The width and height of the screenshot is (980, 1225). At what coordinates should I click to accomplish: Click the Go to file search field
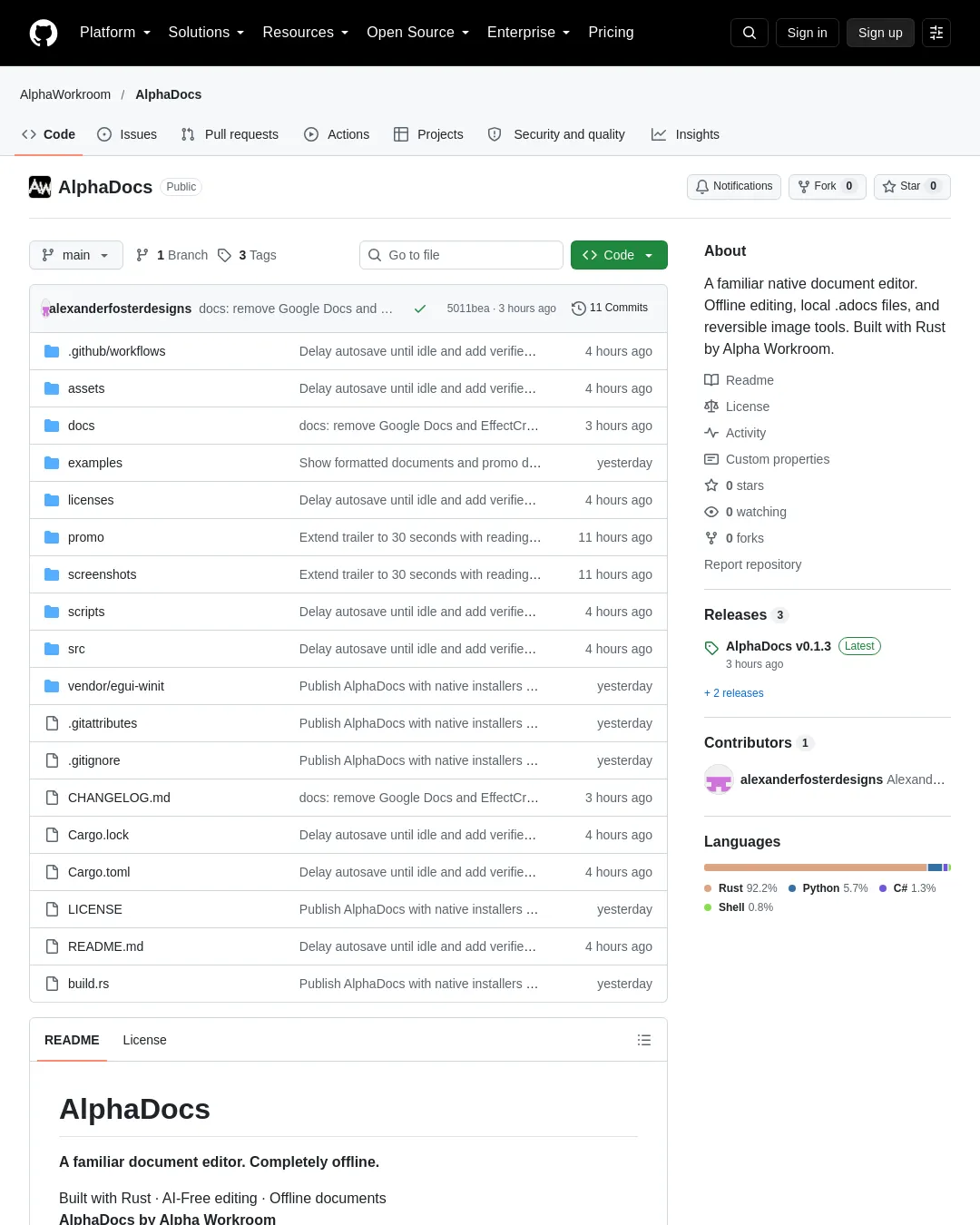pyautogui.click(x=461, y=255)
